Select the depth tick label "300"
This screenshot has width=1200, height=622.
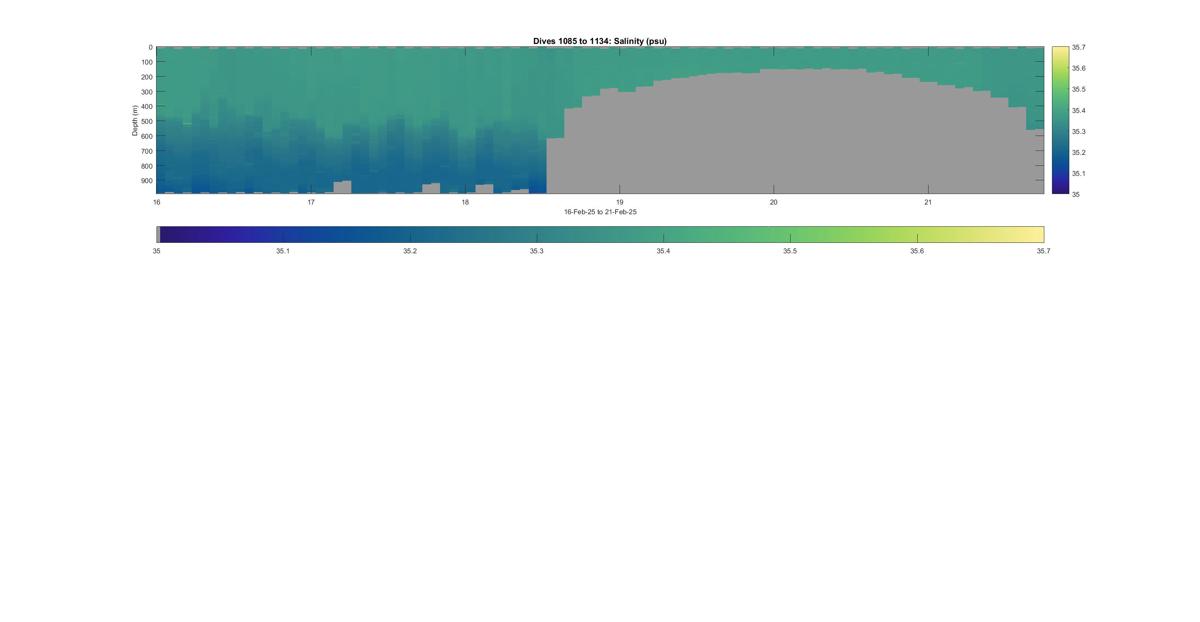pos(146,92)
